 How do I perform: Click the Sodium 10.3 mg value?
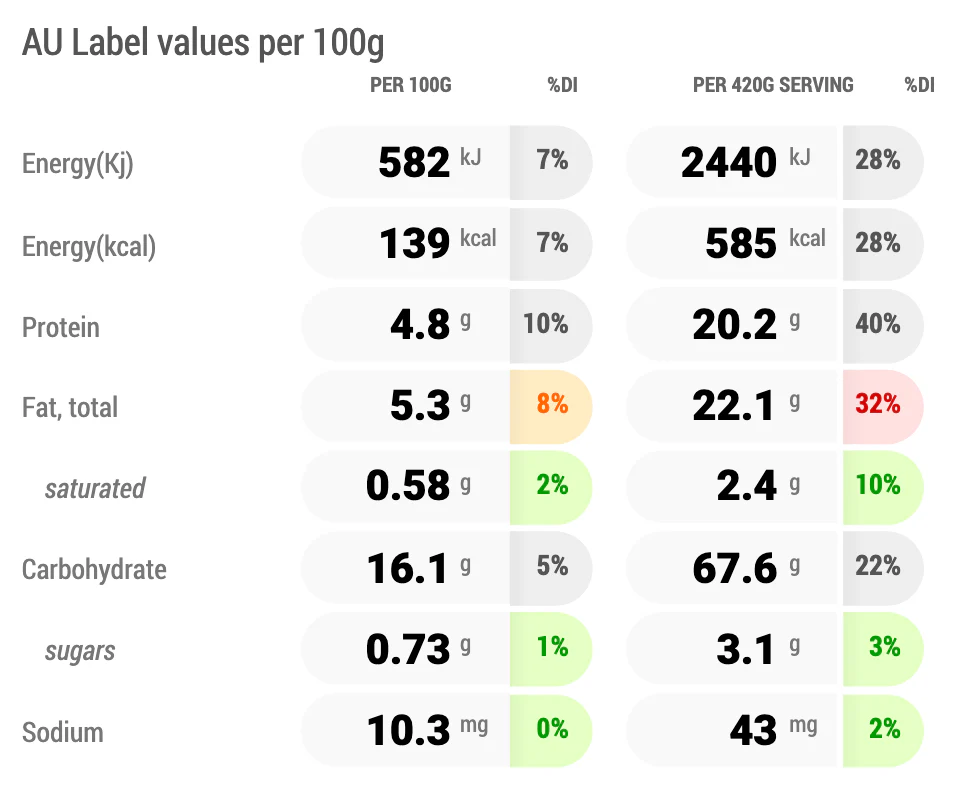[x=427, y=730]
